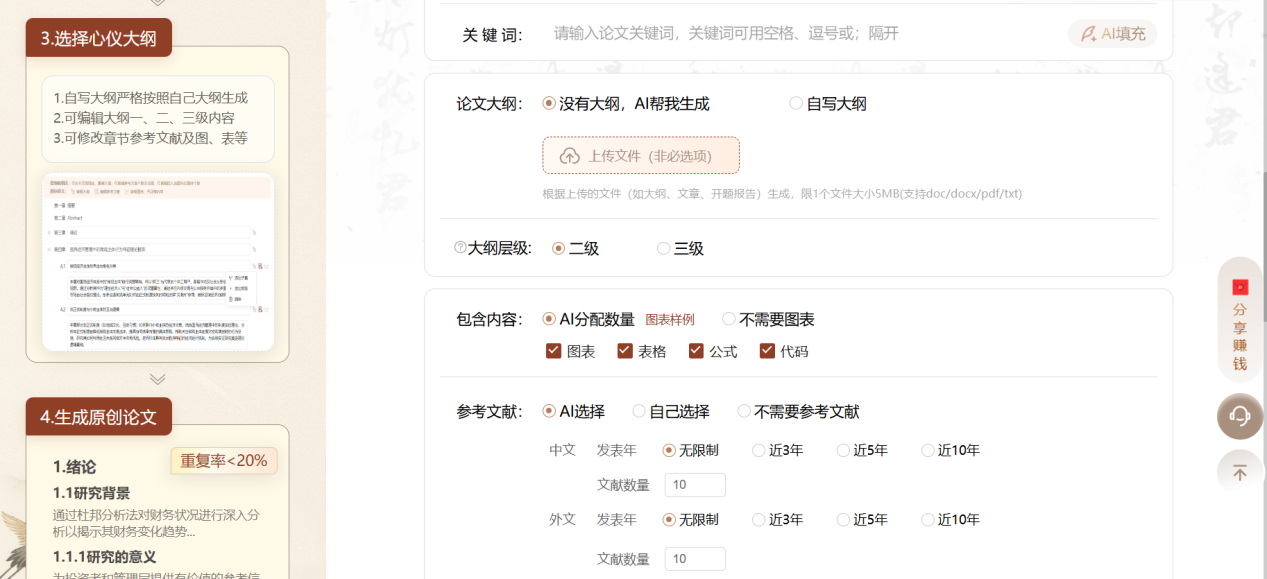Select 近5年 for 外文 publication year

(x=843, y=519)
